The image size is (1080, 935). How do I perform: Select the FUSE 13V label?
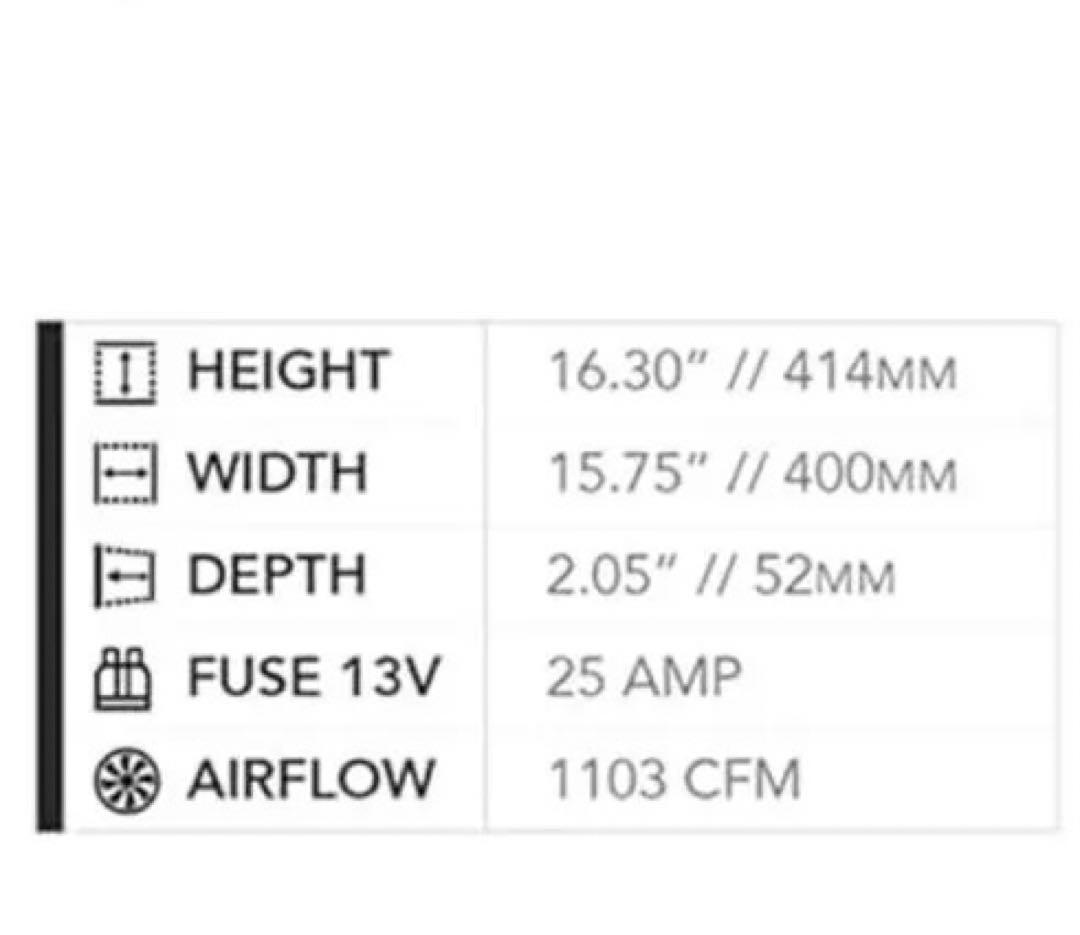[313, 678]
